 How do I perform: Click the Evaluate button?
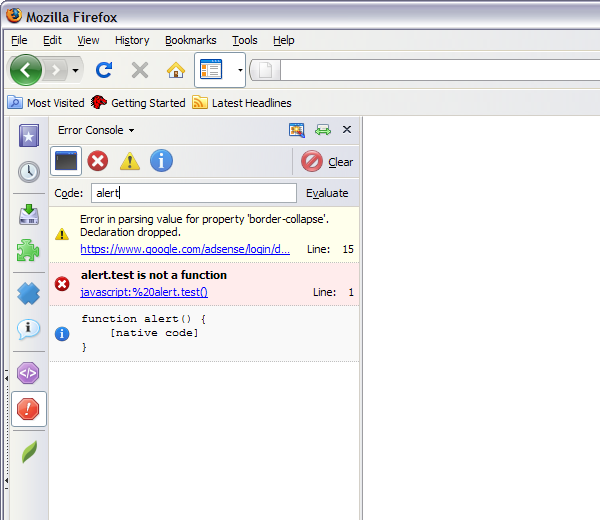pyautogui.click(x=327, y=193)
